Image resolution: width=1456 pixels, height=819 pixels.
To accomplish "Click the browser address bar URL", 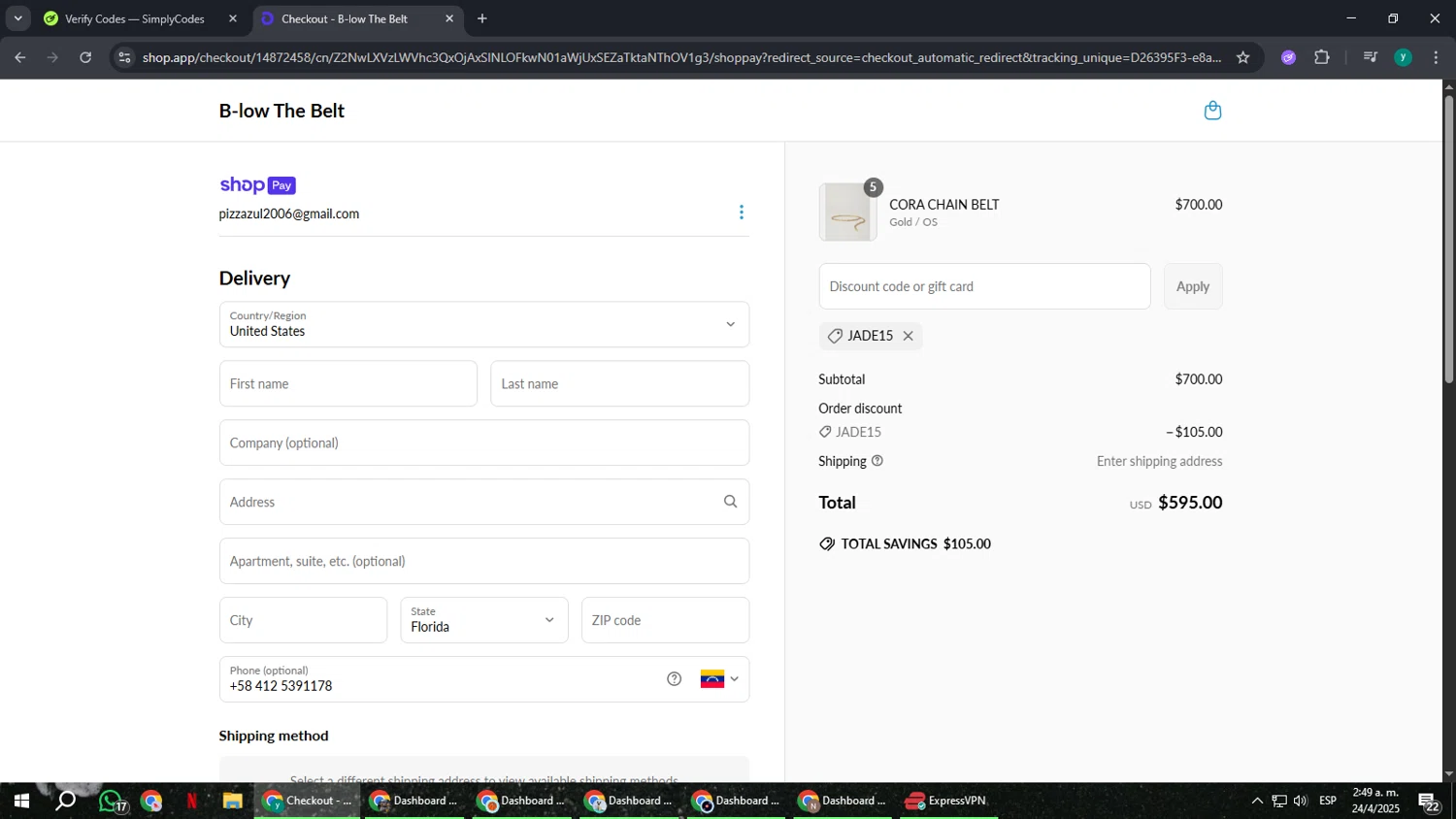I will (681, 57).
